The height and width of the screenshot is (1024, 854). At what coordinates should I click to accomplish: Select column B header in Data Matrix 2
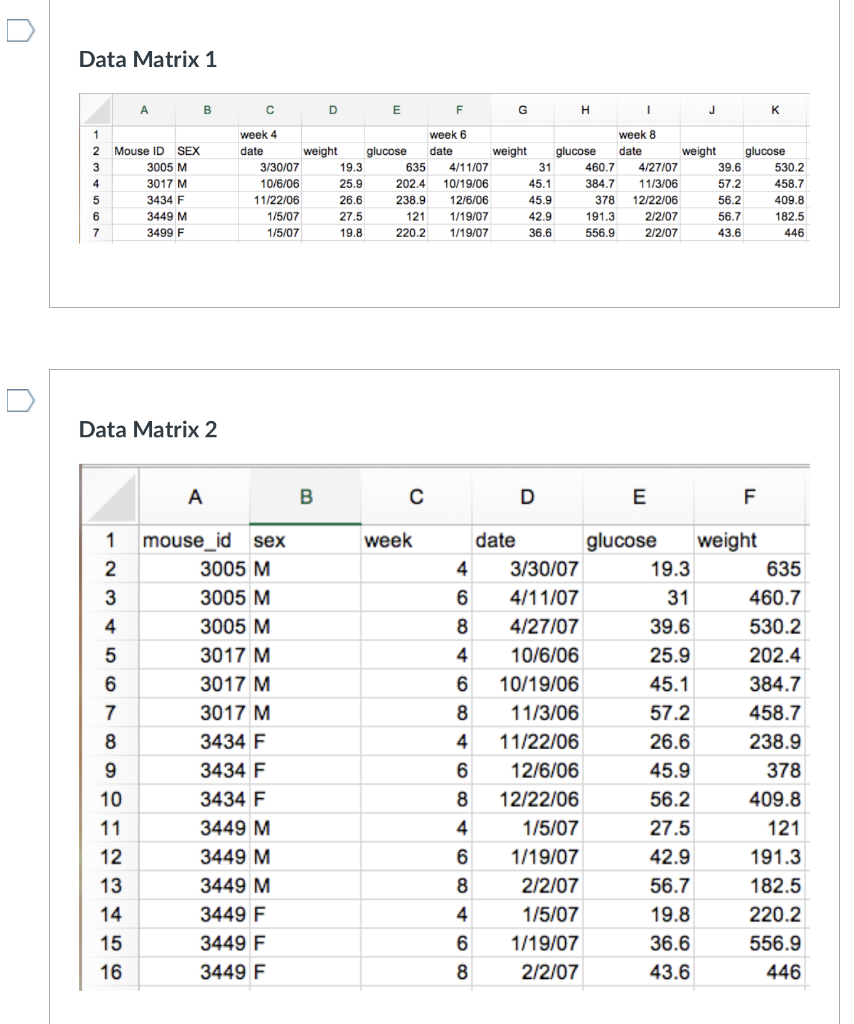coord(305,498)
